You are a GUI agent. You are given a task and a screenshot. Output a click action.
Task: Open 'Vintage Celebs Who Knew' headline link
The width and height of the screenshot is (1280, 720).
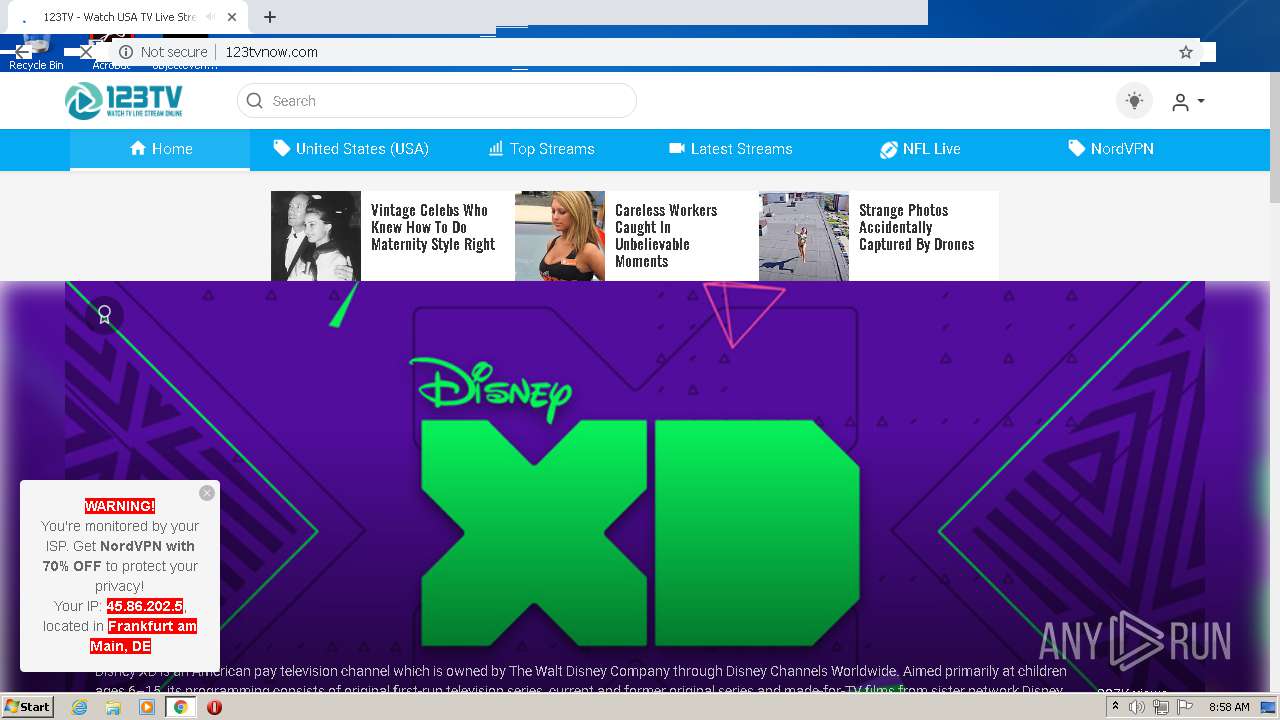pos(433,227)
